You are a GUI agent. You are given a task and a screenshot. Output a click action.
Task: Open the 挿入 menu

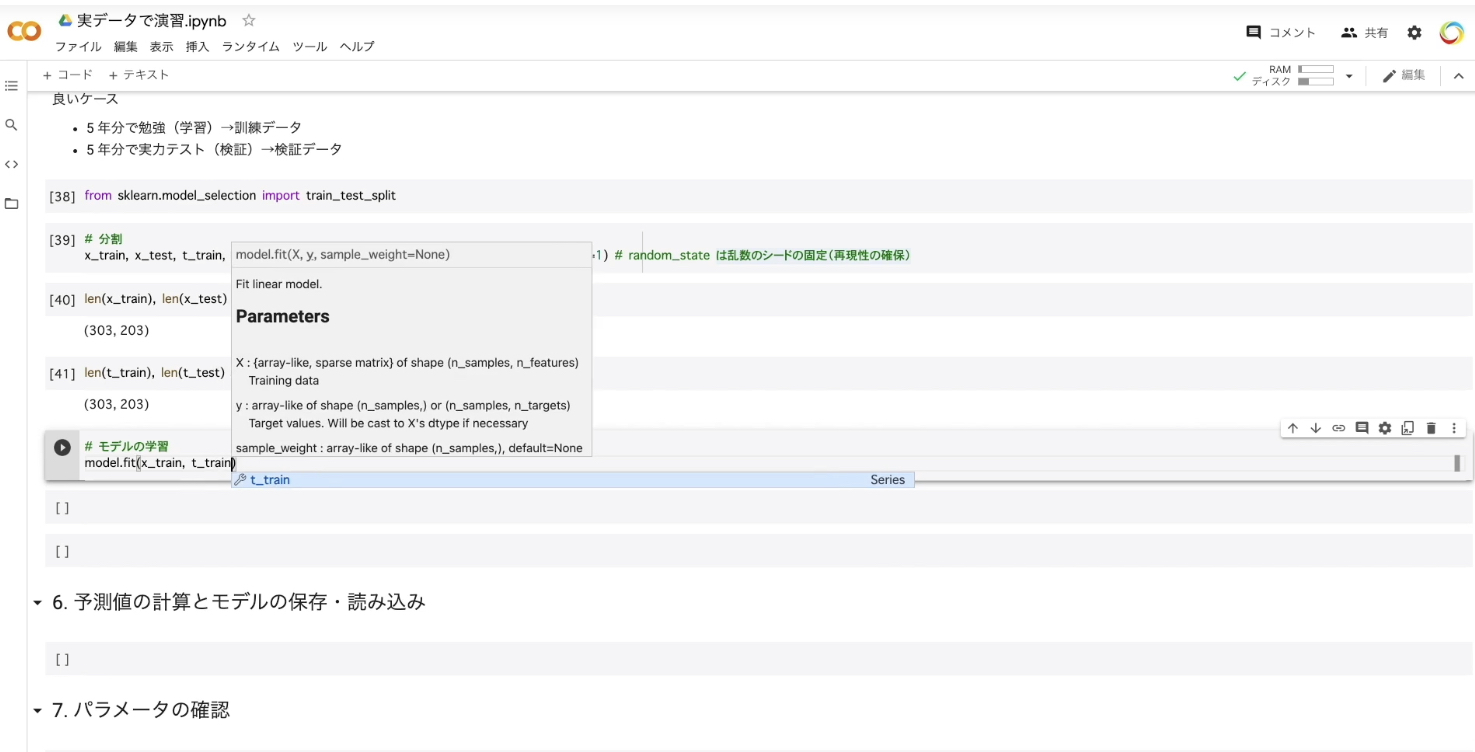point(199,46)
